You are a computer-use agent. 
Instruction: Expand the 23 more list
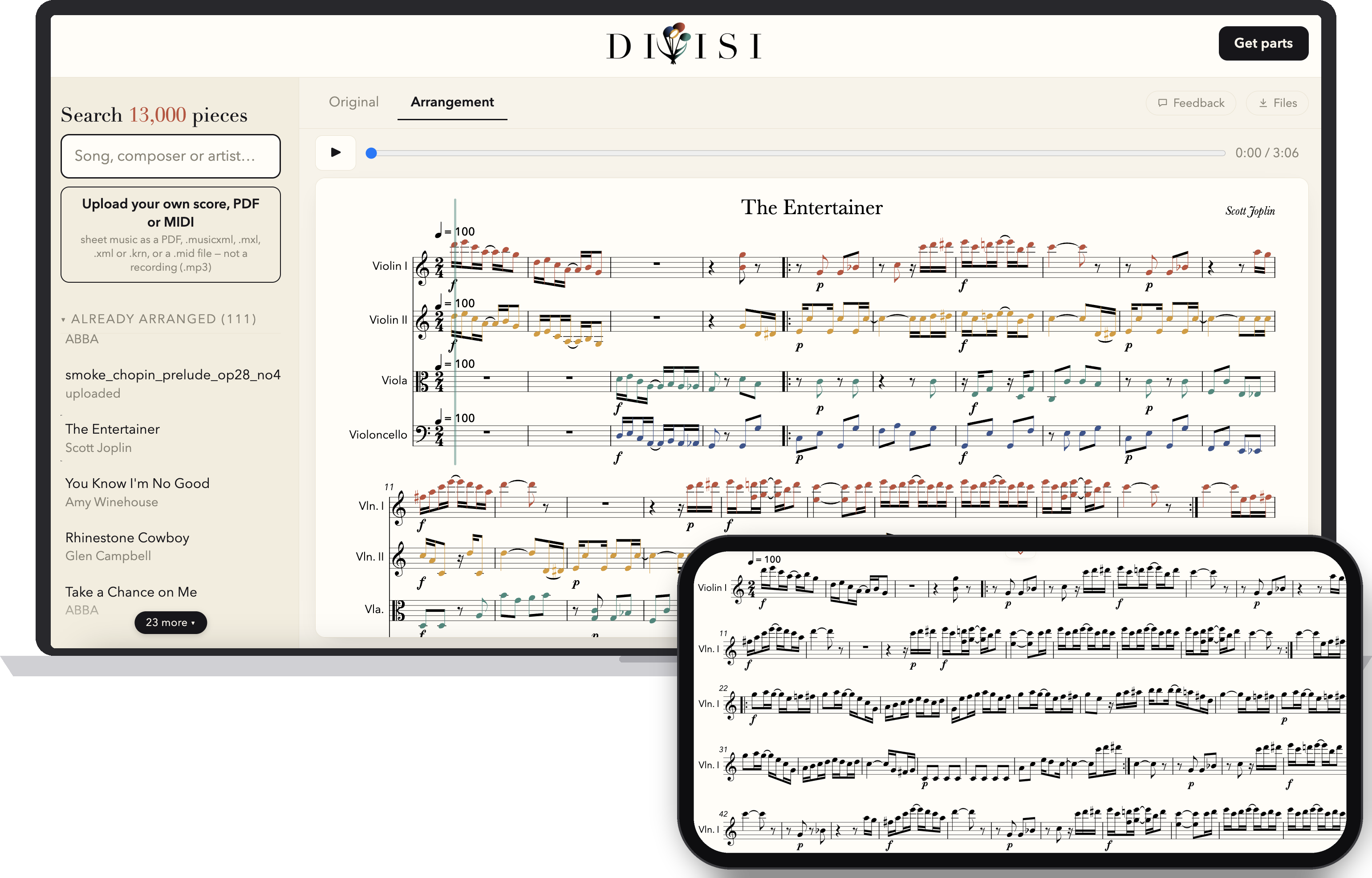pos(170,622)
